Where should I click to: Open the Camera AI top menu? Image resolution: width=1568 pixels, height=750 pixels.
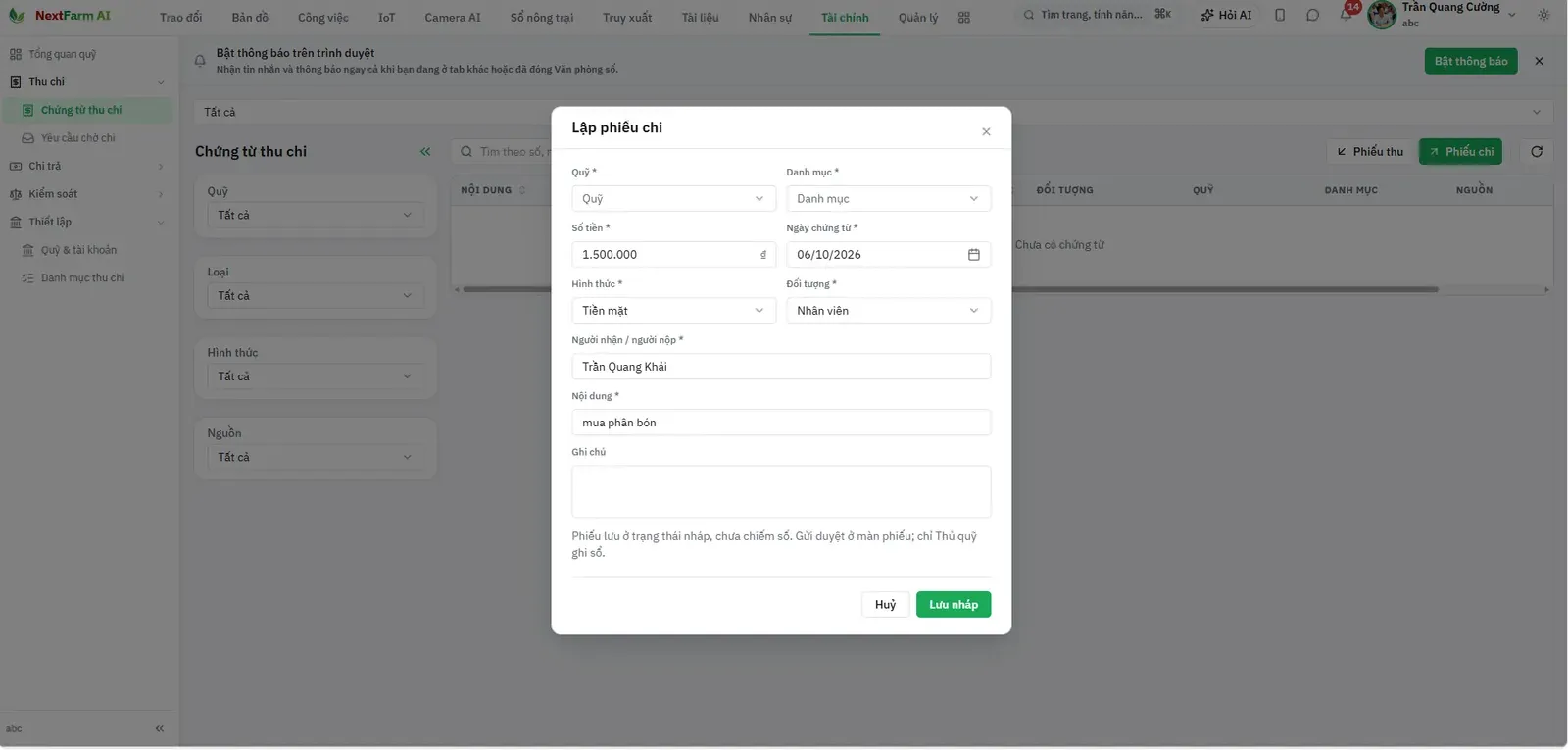pos(453,18)
